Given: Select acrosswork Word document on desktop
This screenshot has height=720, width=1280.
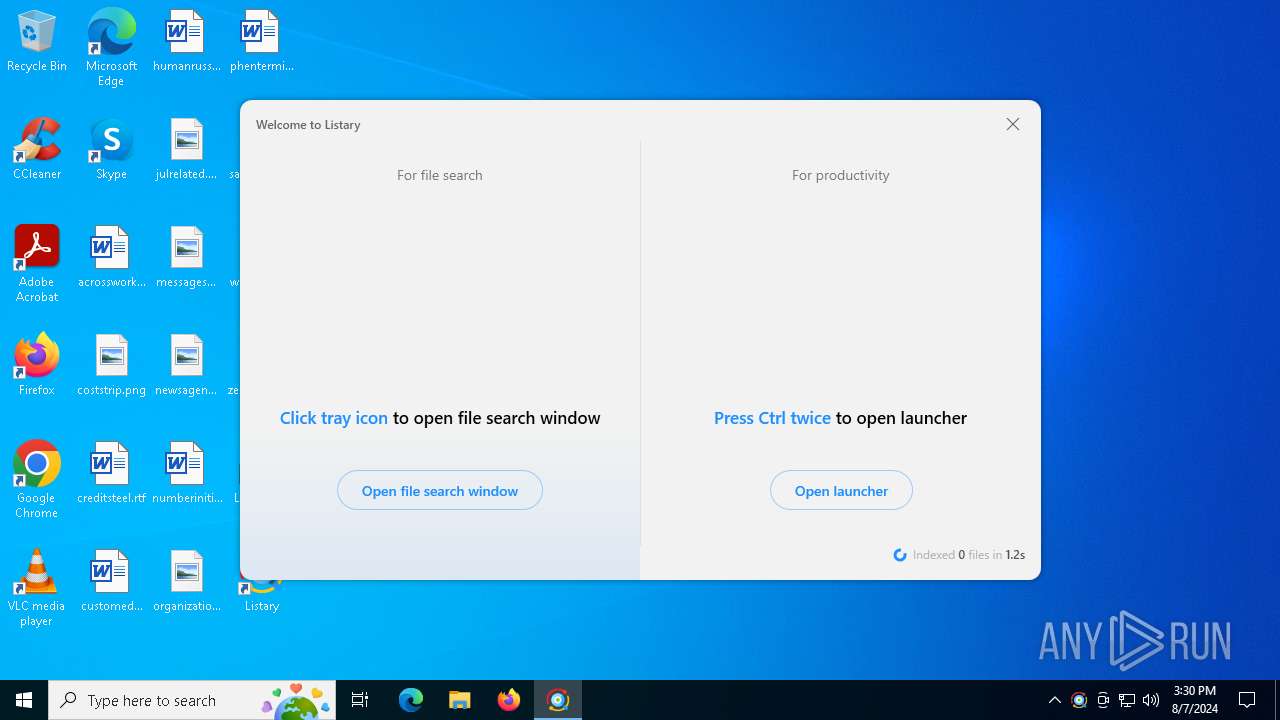Looking at the screenshot, I should pyautogui.click(x=111, y=258).
